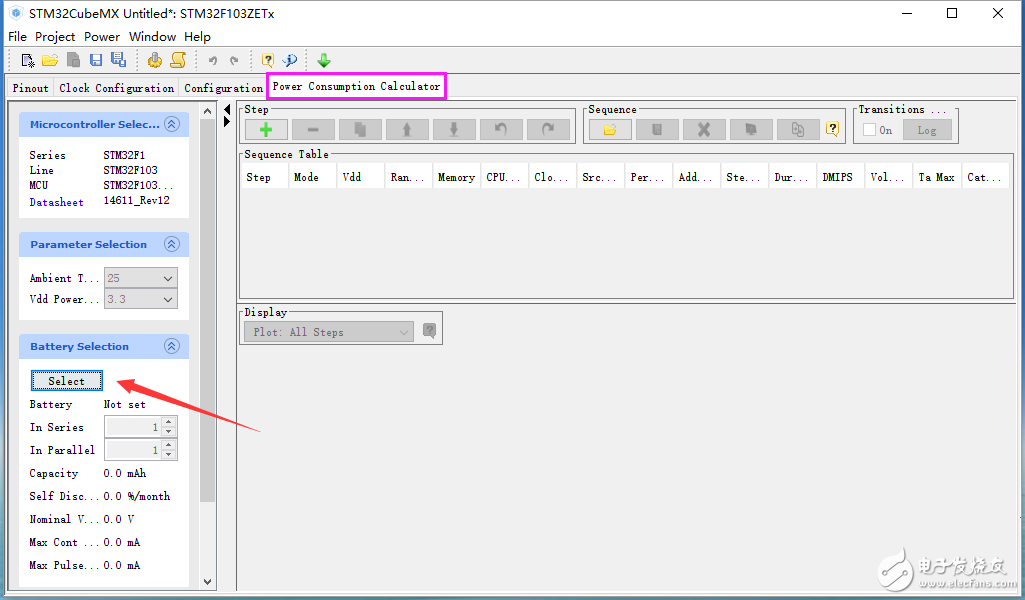The image size is (1025, 600).
Task: Click the Generate Report scroll icon
Action: coord(178,60)
